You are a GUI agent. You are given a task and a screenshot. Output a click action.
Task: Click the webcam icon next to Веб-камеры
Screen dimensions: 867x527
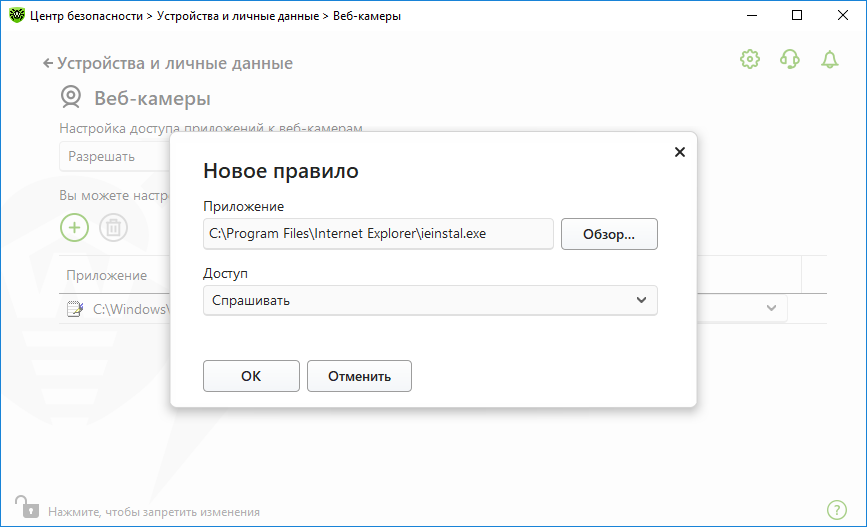[71, 97]
